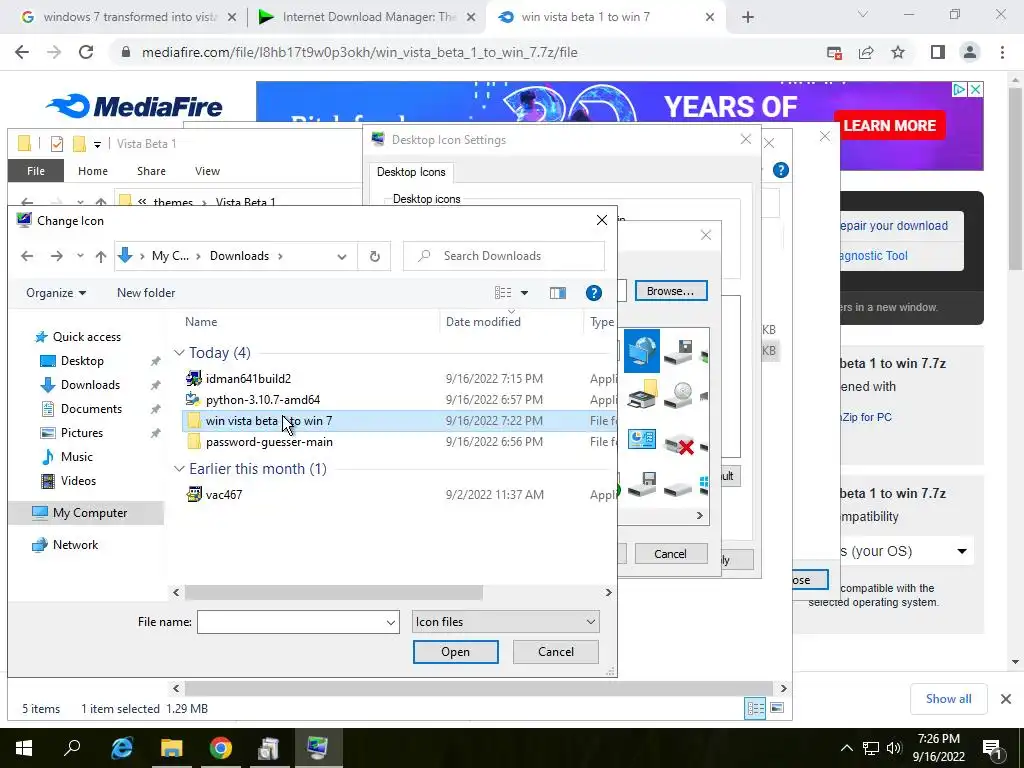Screen dimensions: 1024x768
Task: Show hidden system tray icons
Action: 846,748
